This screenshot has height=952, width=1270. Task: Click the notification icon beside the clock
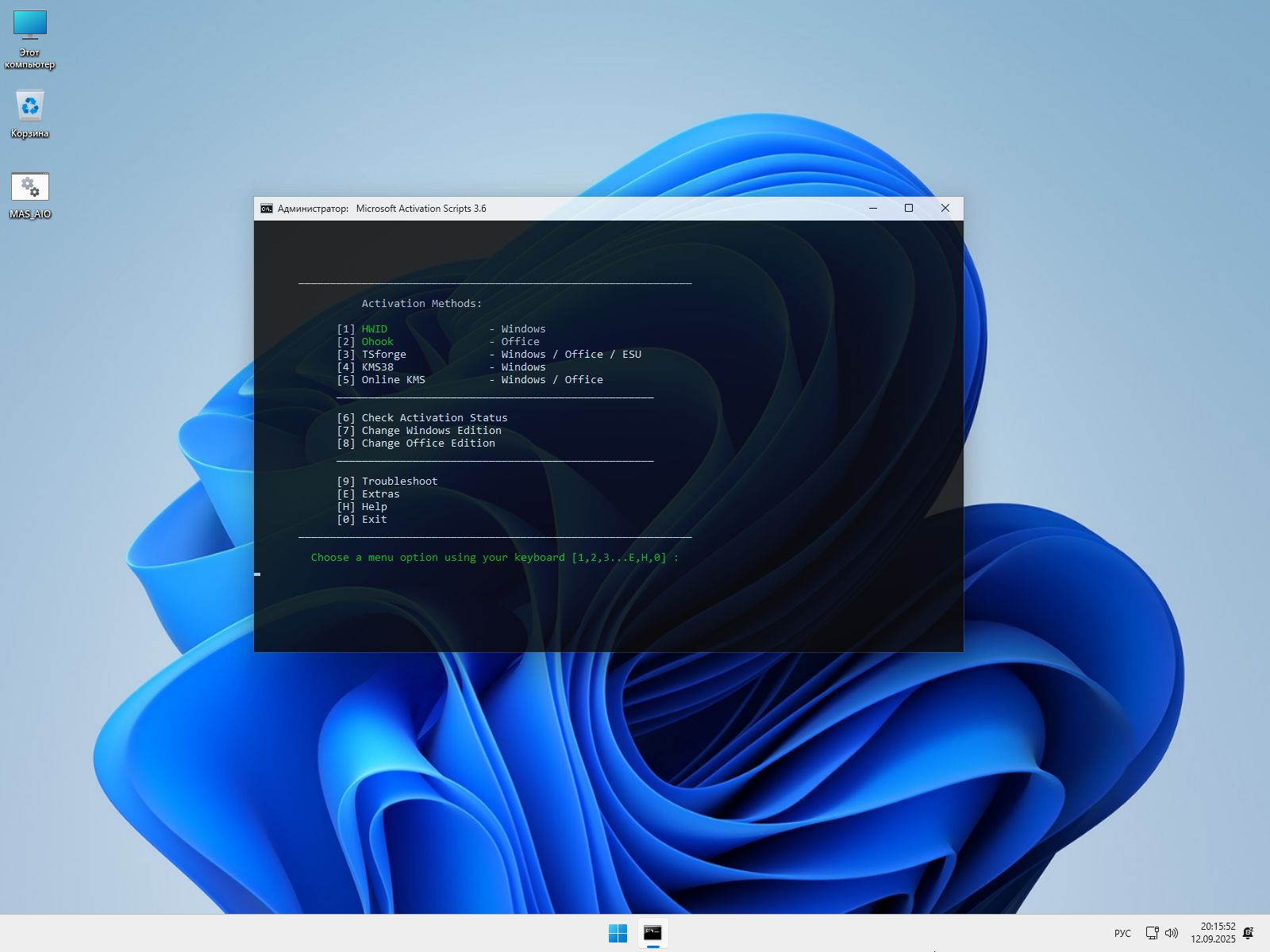(1248, 933)
